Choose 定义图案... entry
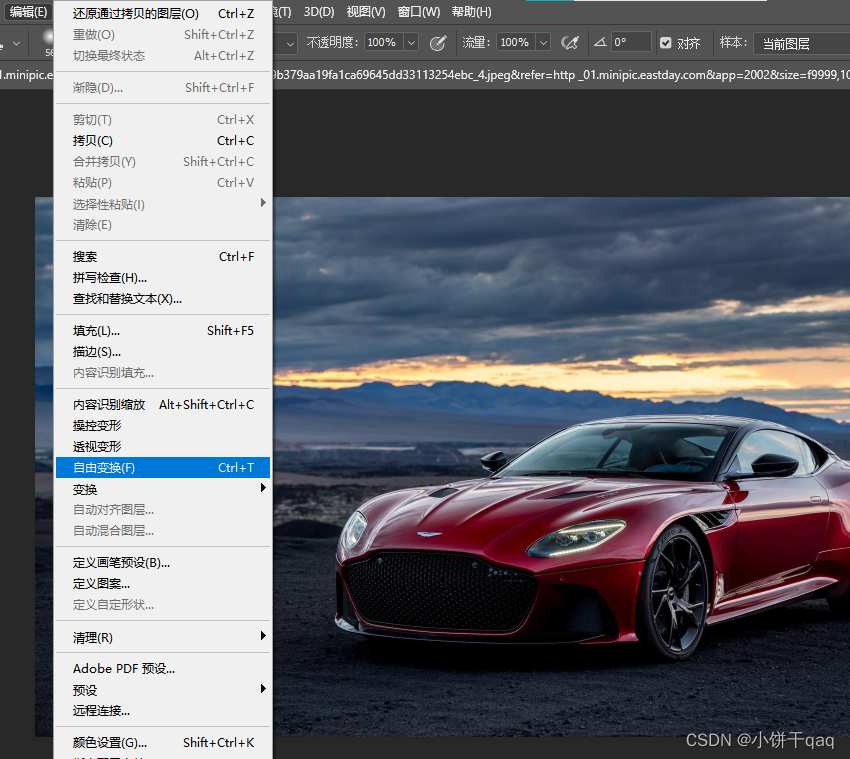 pos(163,584)
